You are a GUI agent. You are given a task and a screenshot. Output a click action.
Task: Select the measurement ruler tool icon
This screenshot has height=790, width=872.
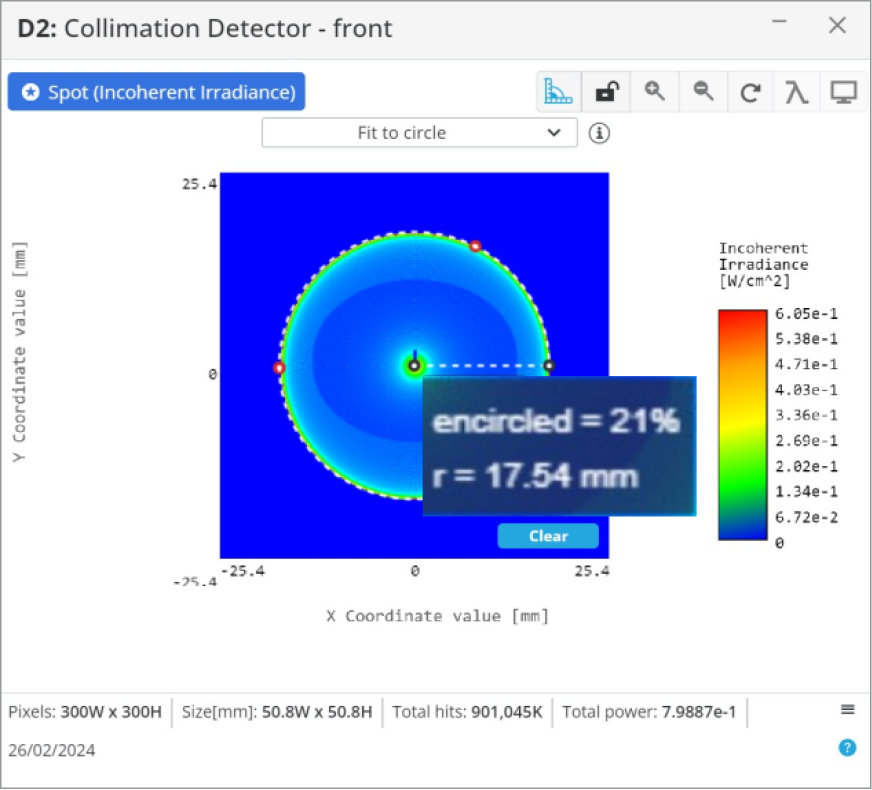pyautogui.click(x=559, y=92)
